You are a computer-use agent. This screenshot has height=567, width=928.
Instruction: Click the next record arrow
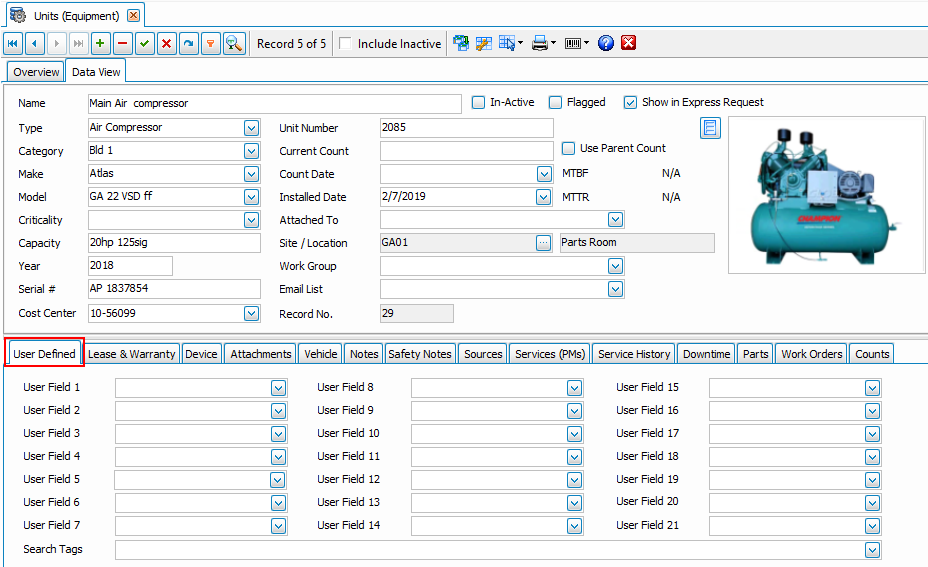57,43
